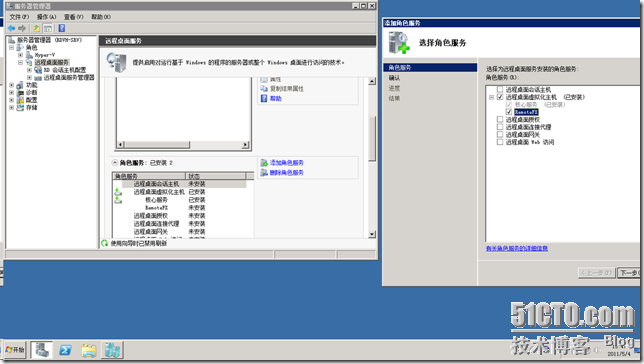
Task: Click the 删除角色服务 link
Action: pyautogui.click(x=287, y=173)
